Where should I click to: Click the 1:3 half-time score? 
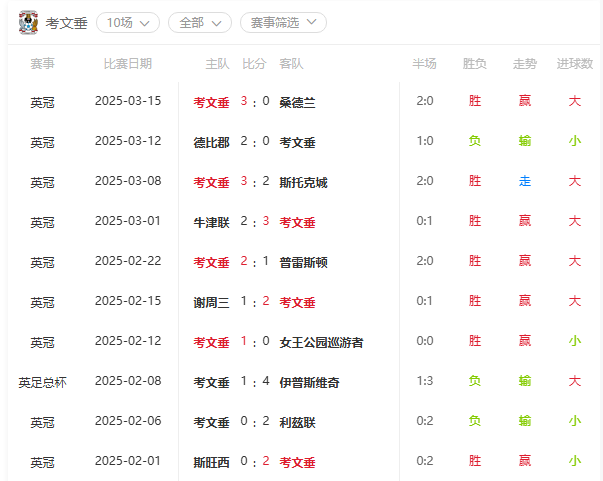[x=425, y=381]
